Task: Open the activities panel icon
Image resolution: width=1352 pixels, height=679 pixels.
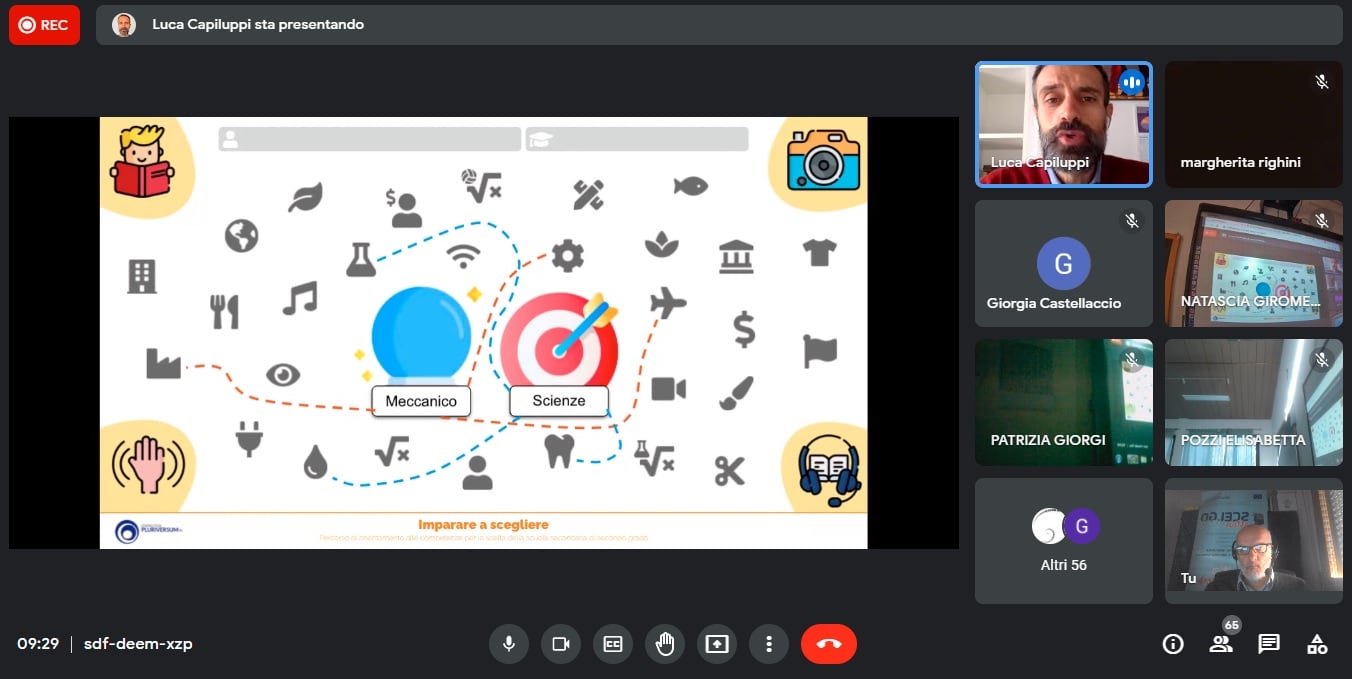Action: tap(1317, 644)
